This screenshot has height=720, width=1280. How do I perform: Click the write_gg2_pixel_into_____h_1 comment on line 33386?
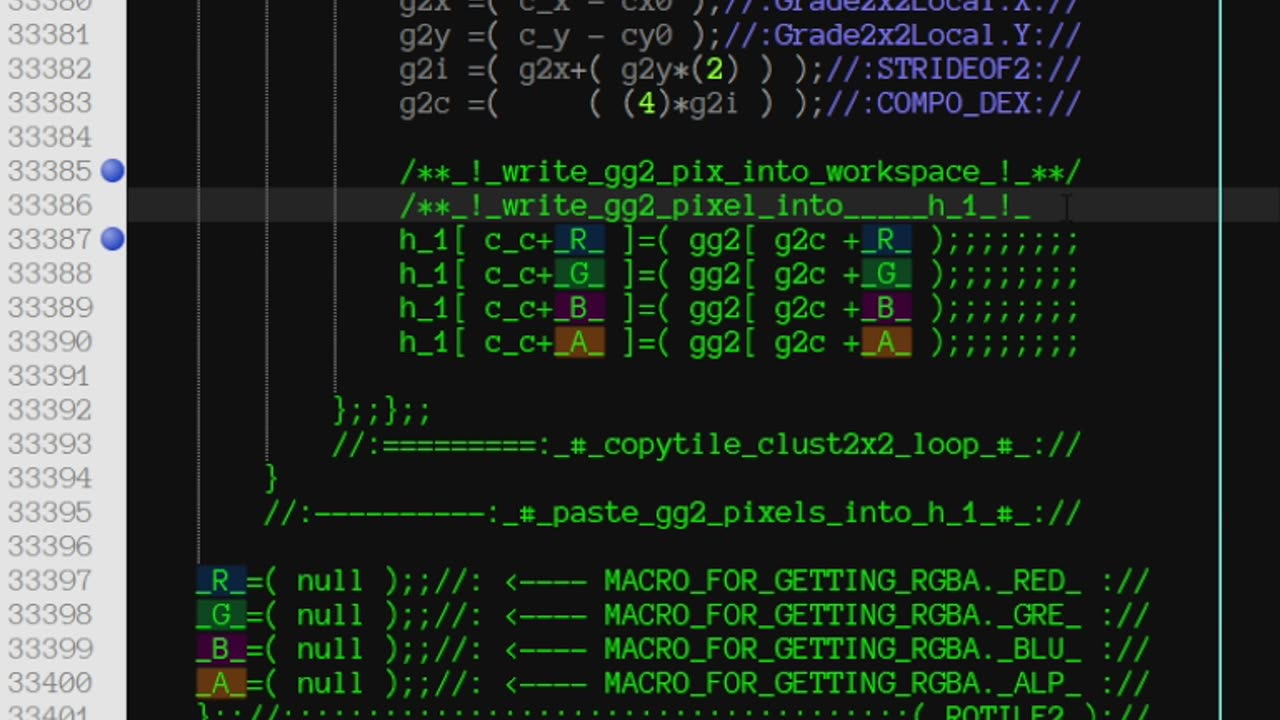tap(715, 206)
